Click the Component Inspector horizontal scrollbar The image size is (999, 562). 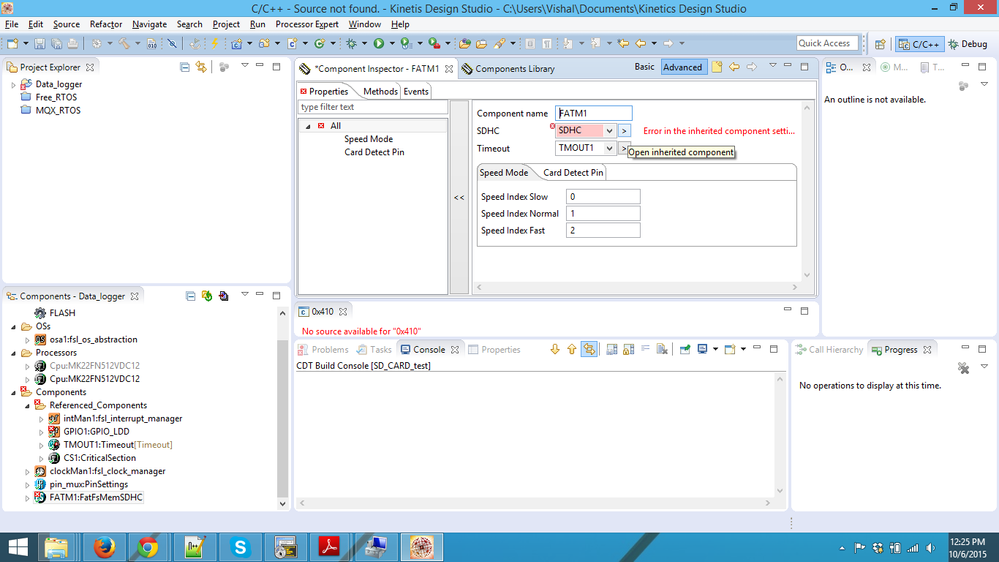[x=636, y=287]
